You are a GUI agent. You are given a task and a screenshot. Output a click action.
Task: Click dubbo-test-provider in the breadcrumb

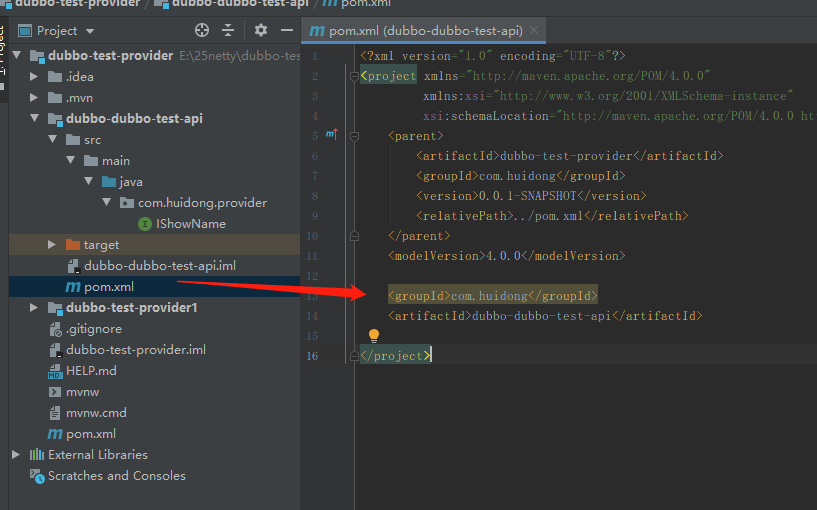click(x=77, y=3)
